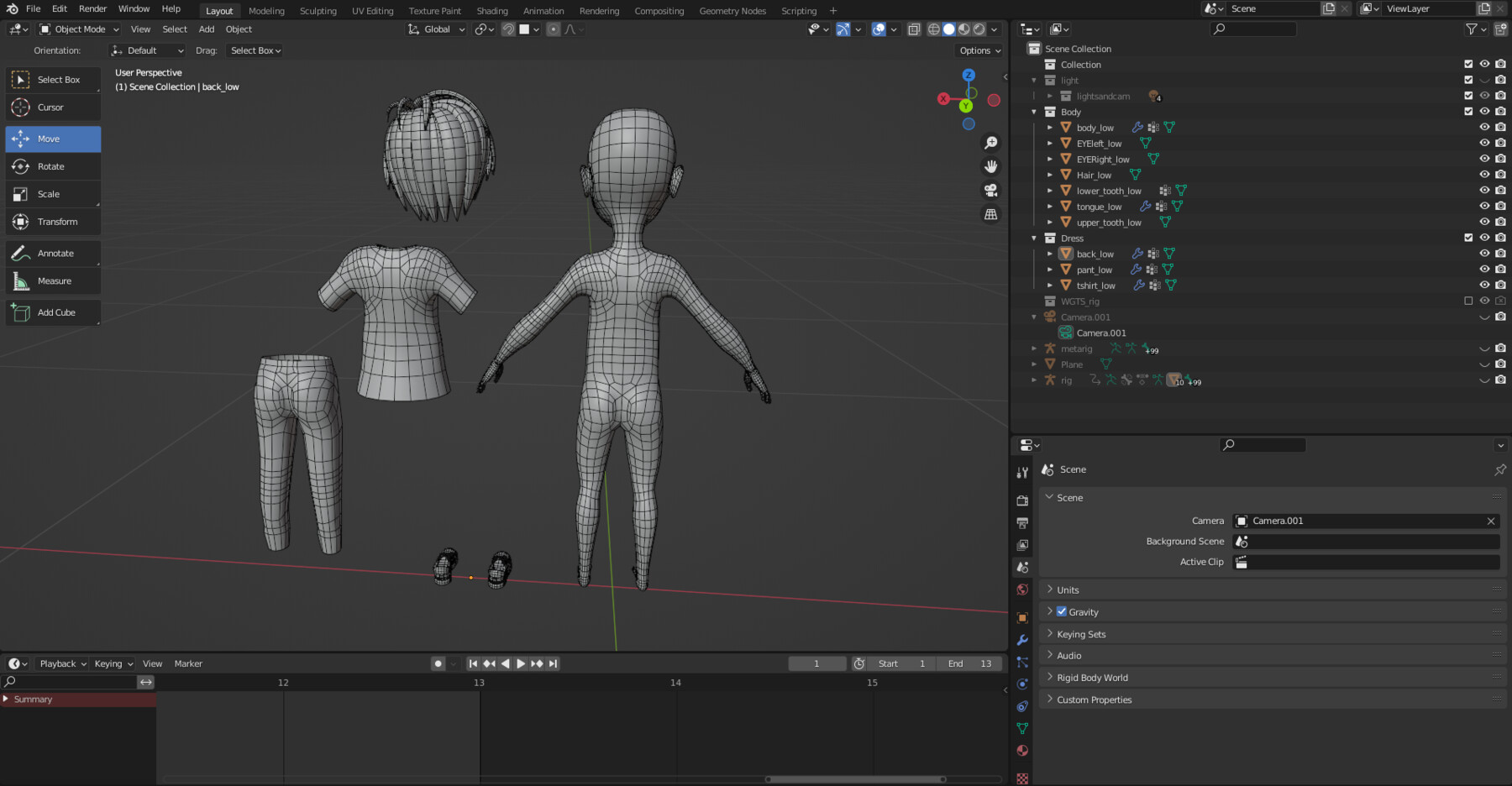
Task: Switch to the Scale tool
Action: tap(53, 194)
